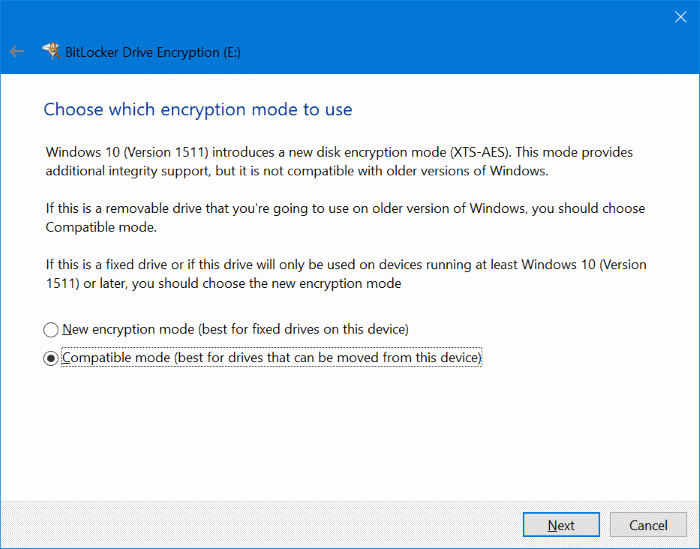Viewport: 700px width, 549px height.
Task: Click the back arrow icon
Action: pyautogui.click(x=16, y=51)
